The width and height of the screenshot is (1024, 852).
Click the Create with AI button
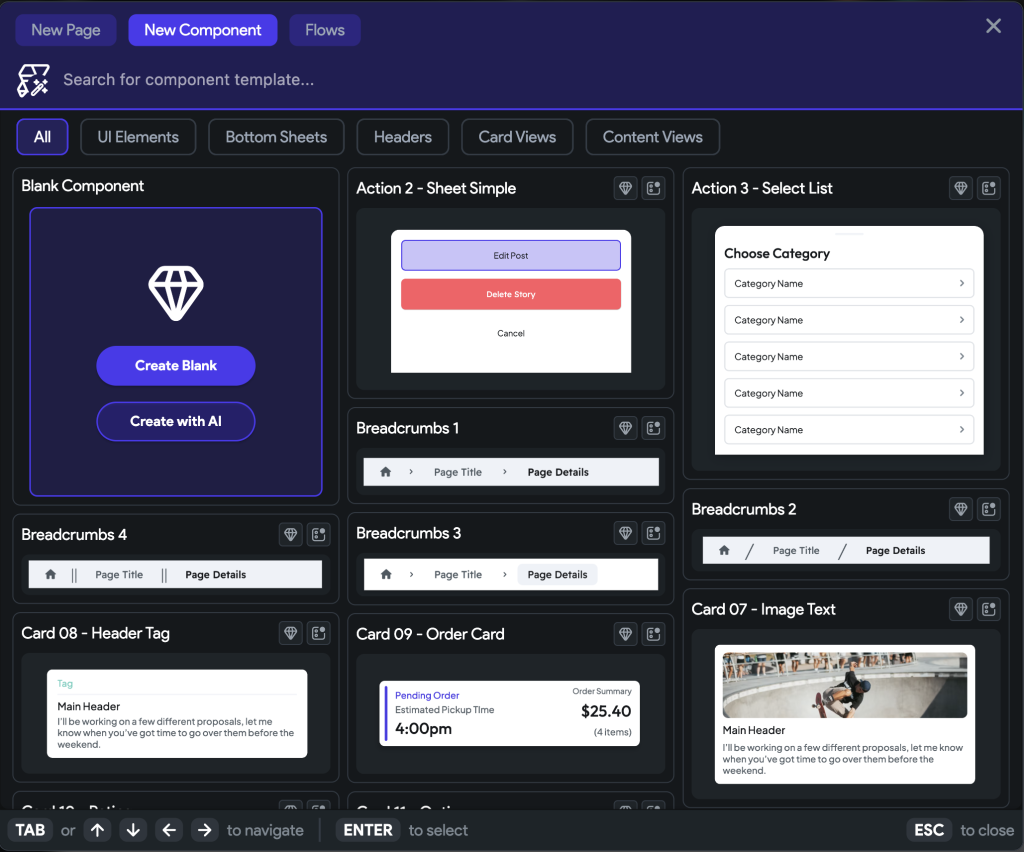click(x=176, y=421)
